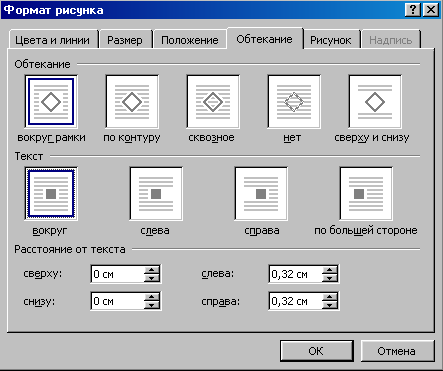Go to the 'Положение' tab
The width and height of the screenshot is (443, 371).
[x=190, y=40]
